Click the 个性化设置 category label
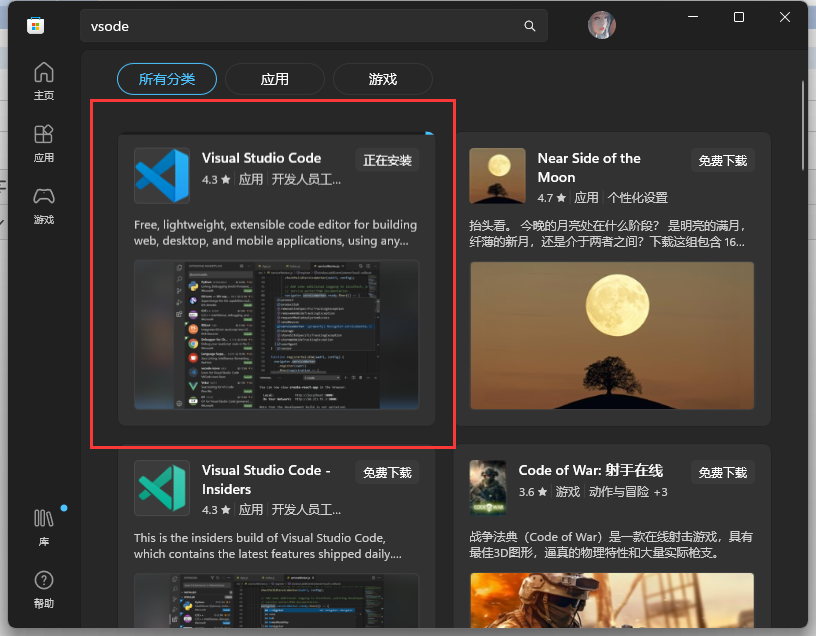Screen dimensions: 816x636 [638, 198]
